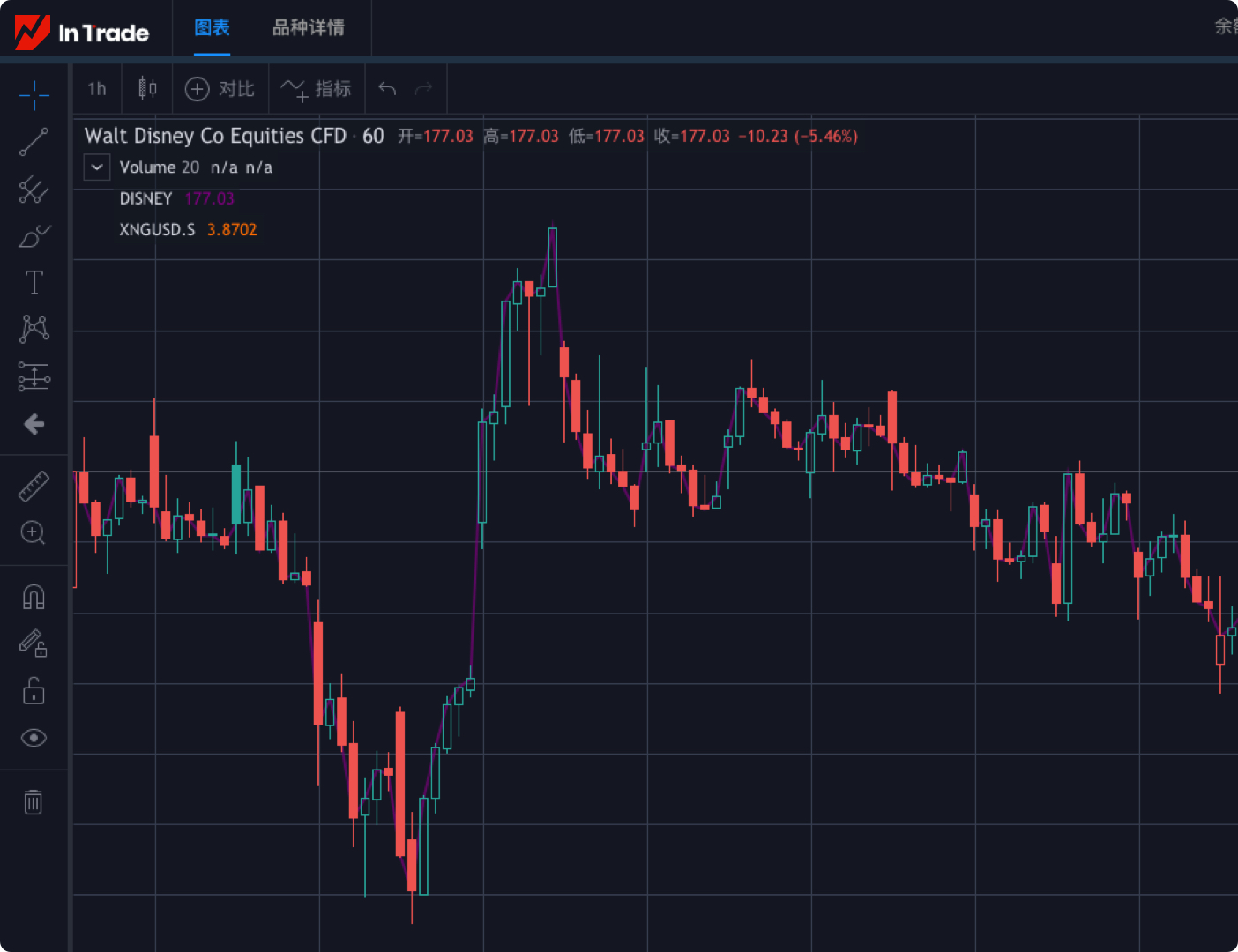The image size is (1238, 952).
Task: Open the prediction and measurement tools
Action: [x=34, y=376]
